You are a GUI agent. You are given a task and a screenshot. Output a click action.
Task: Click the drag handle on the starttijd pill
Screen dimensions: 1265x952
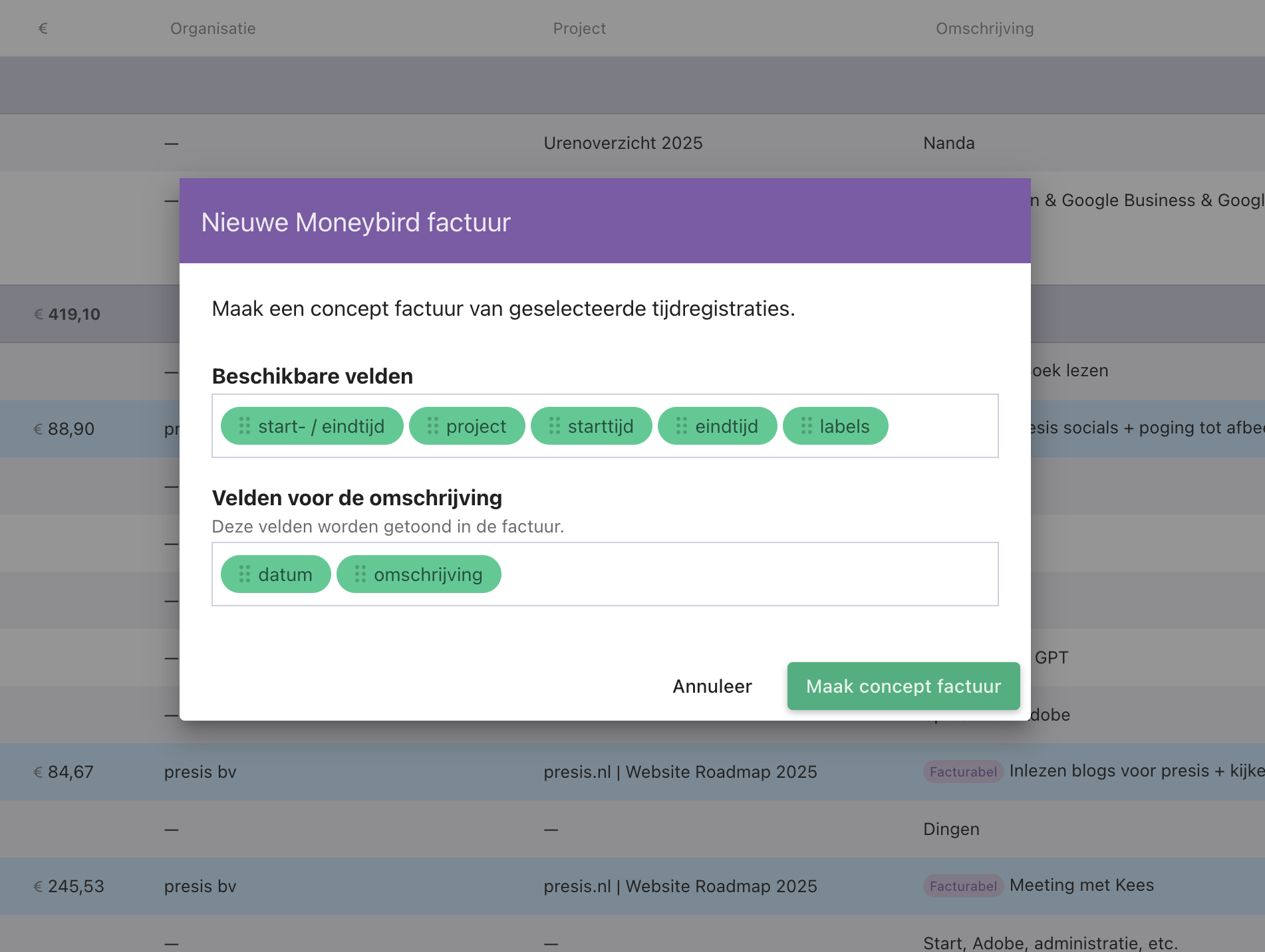(556, 426)
